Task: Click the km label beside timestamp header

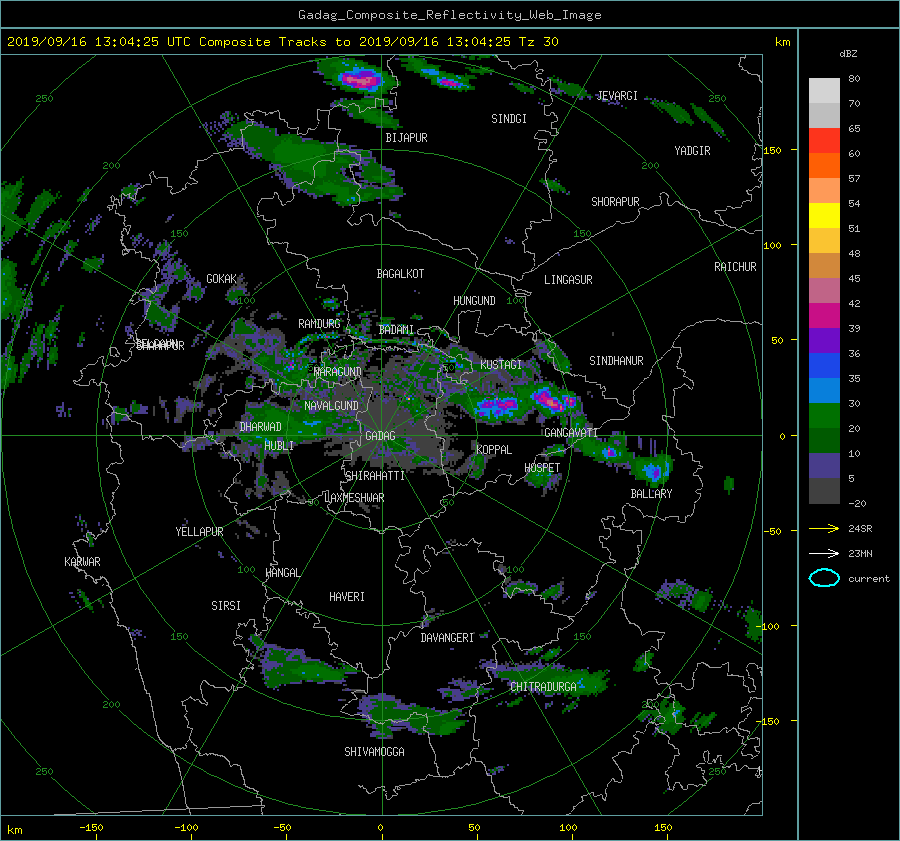Action: coord(783,42)
